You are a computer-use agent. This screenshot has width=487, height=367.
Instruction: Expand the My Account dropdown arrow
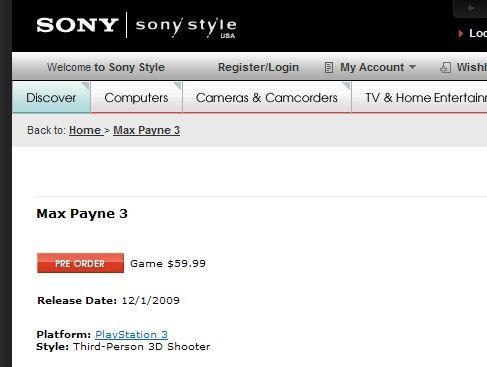click(x=412, y=67)
